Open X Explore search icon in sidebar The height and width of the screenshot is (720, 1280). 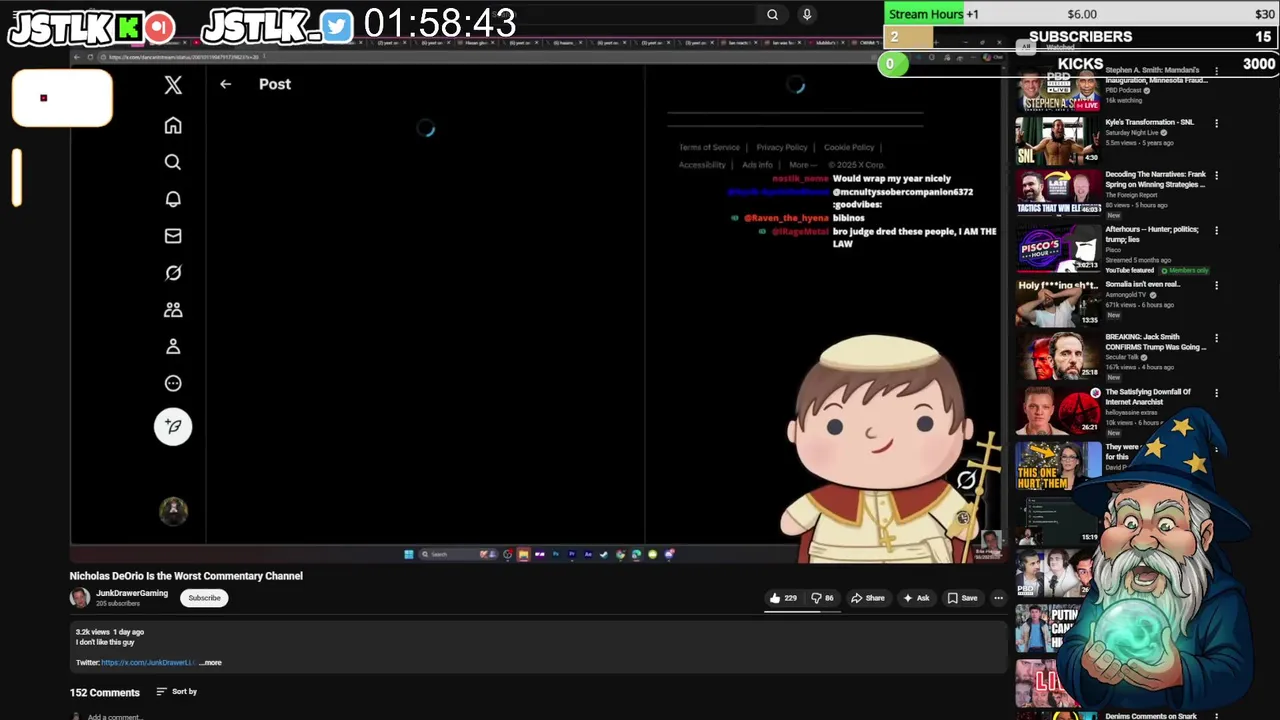pos(173,162)
